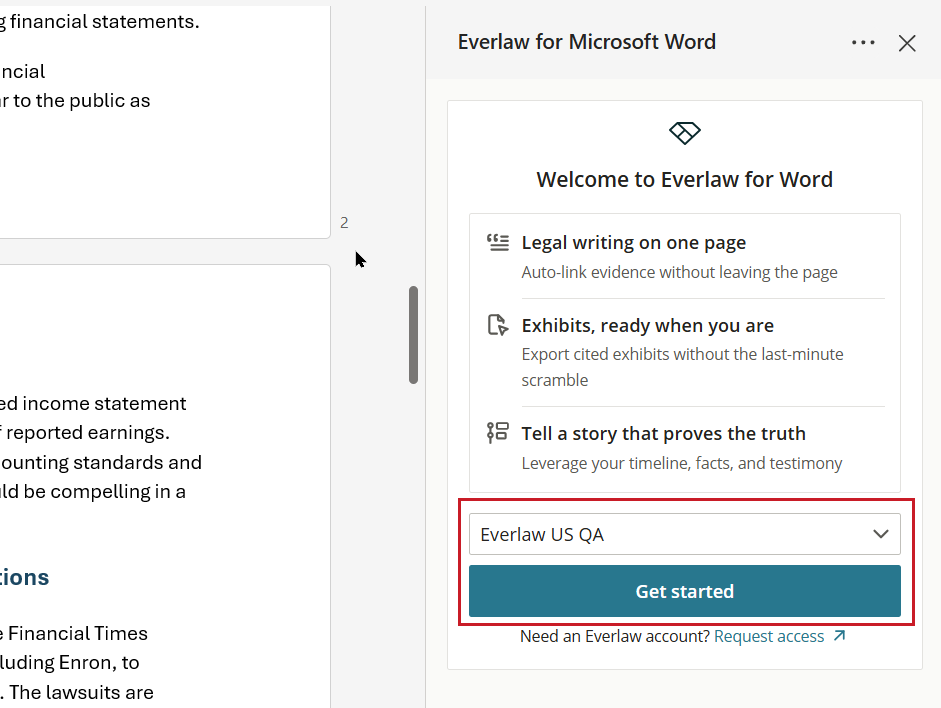The image size is (941, 708).
Task: Click 'Auto-link evidence without leaving the page'
Action: [679, 272]
